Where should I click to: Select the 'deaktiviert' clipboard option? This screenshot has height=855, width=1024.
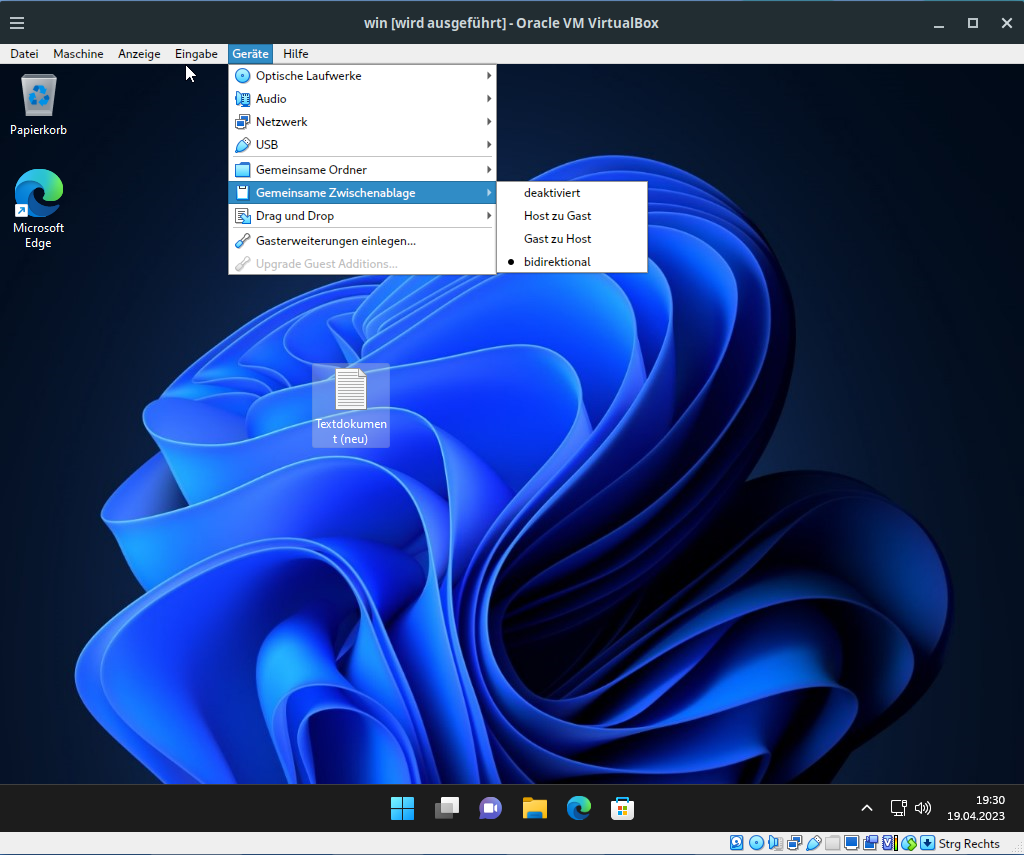(x=551, y=193)
